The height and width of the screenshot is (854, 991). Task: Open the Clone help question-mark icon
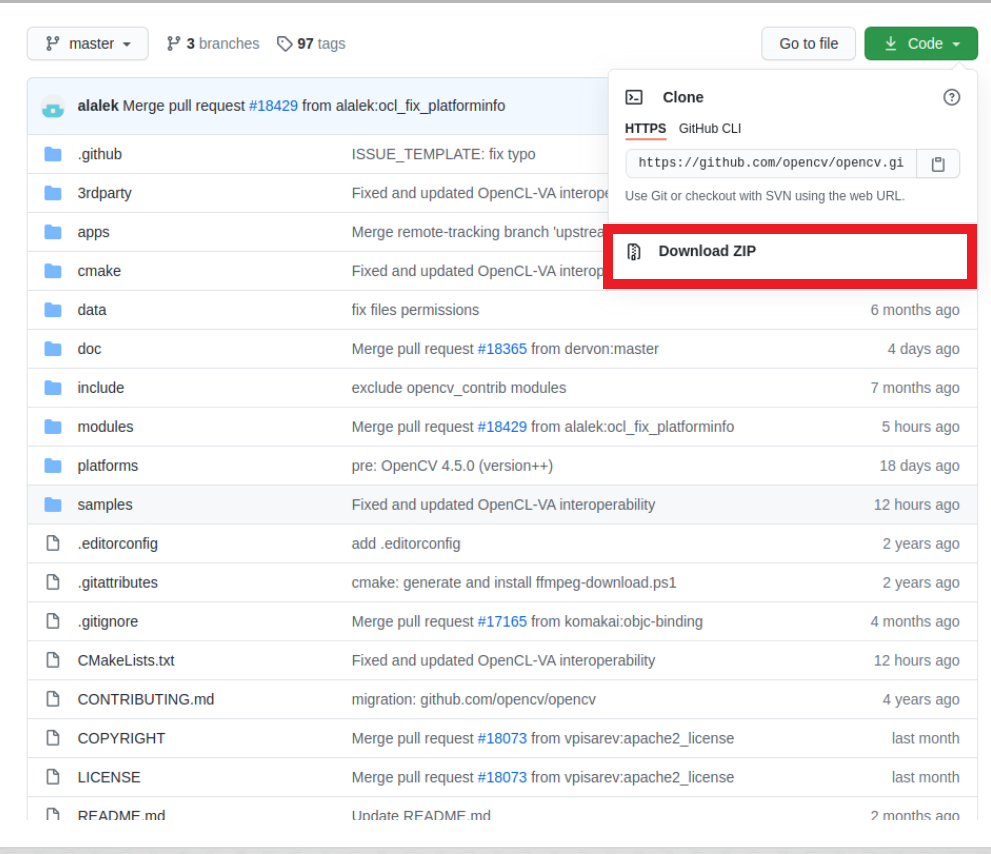pyautogui.click(x=951, y=97)
